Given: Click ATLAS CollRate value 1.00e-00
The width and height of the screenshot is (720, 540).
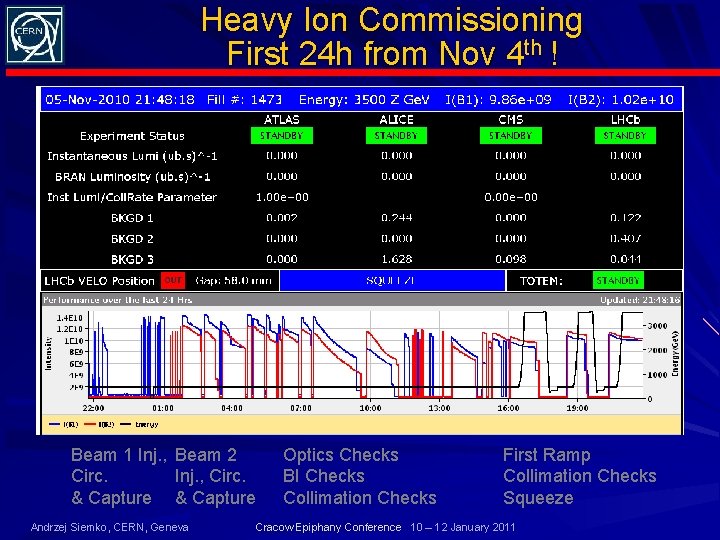Looking at the screenshot, I should pos(282,197).
